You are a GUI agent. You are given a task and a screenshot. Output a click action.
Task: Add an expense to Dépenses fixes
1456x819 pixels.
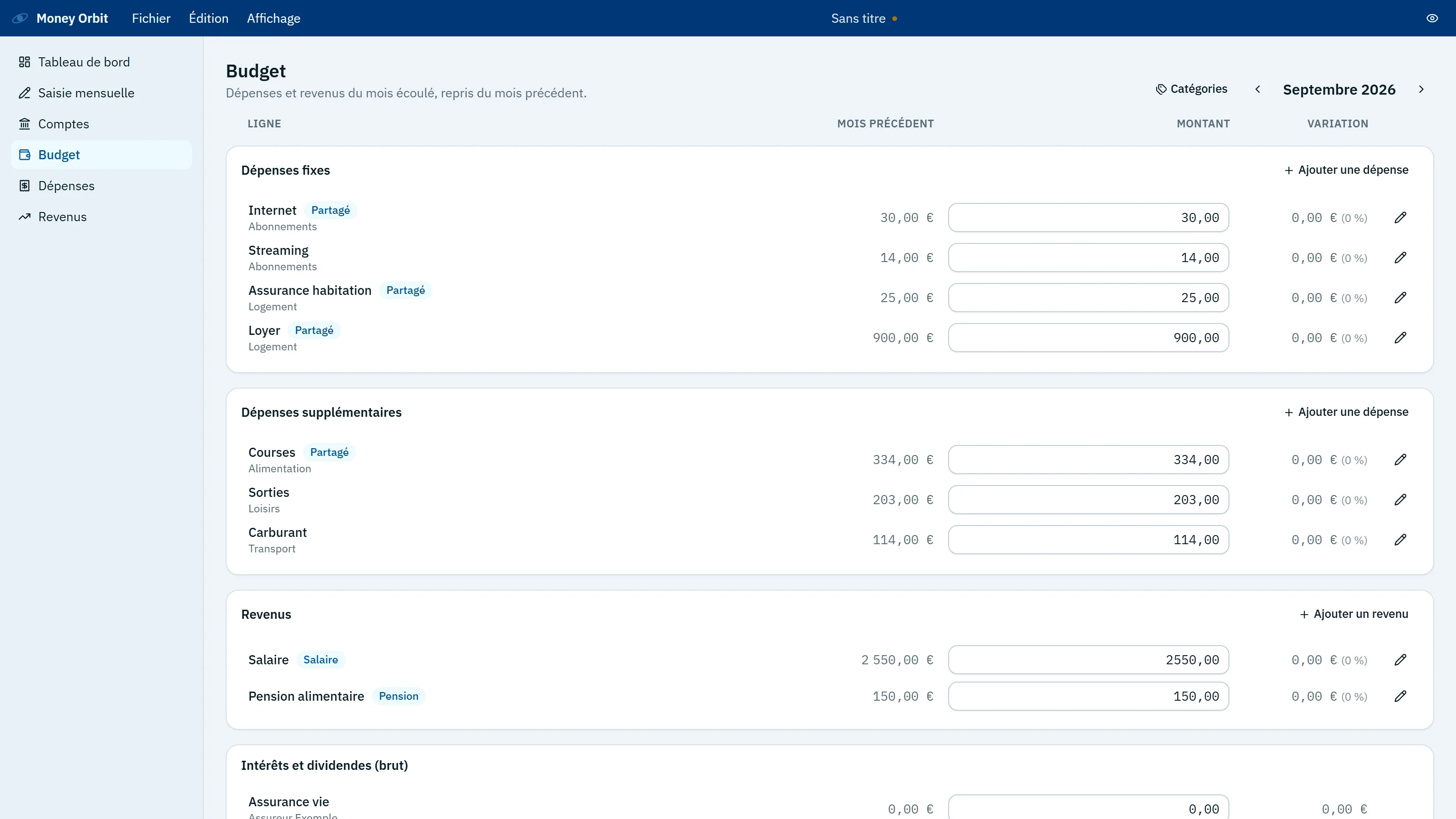coord(1346,170)
